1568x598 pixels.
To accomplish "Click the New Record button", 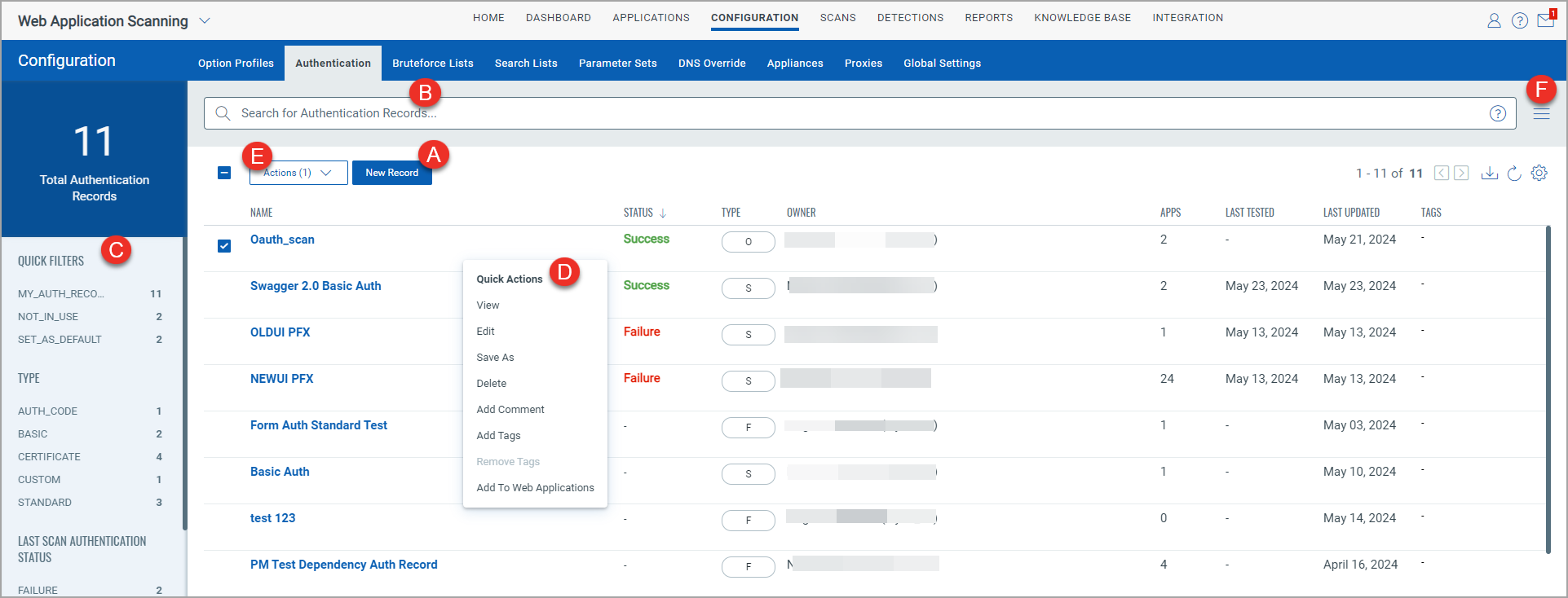I will point(391,173).
